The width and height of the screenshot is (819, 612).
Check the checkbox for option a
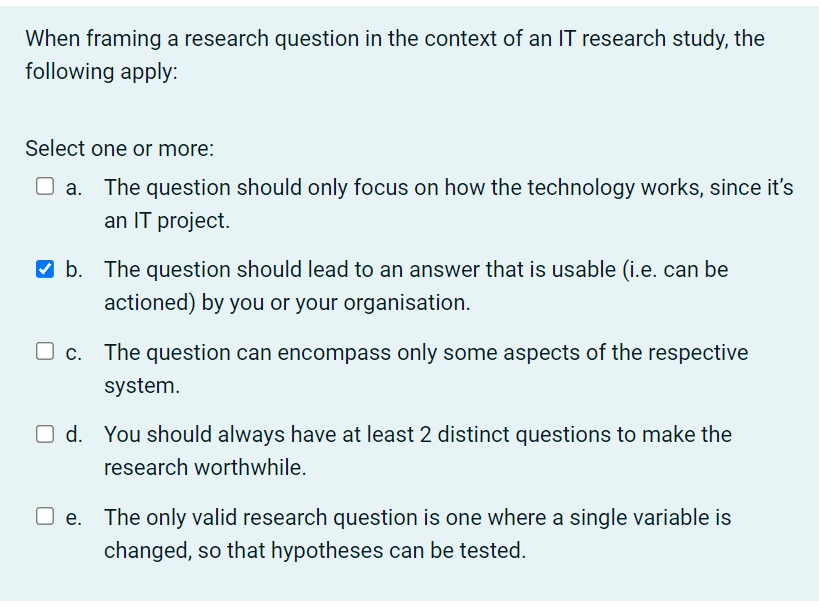pyautogui.click(x=45, y=186)
